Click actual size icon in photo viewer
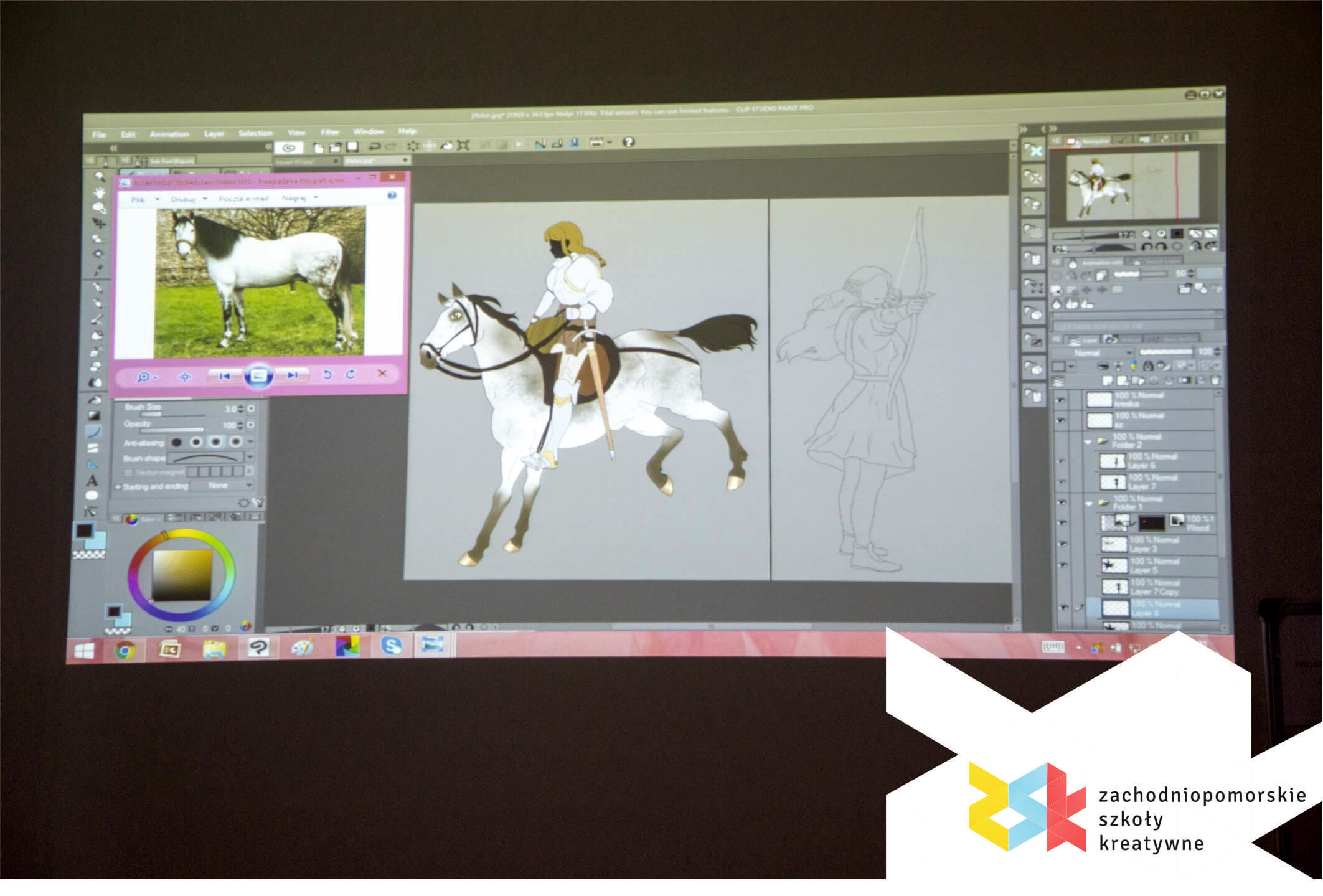Screen dimensions: 1323x896 point(184,376)
